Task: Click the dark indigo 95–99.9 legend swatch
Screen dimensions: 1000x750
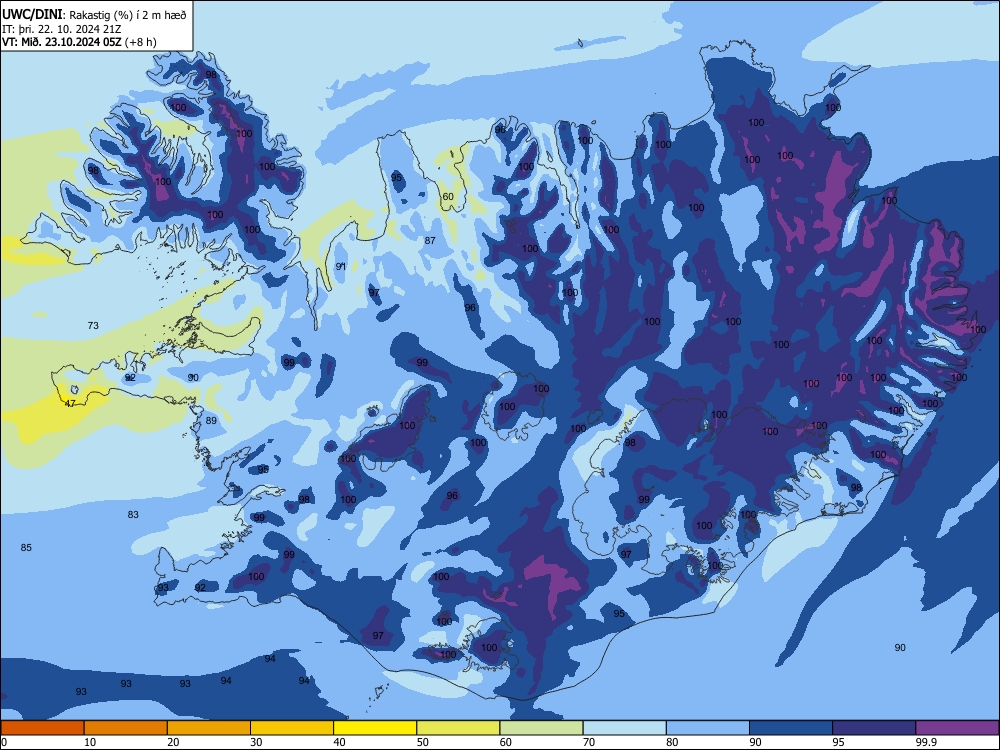Action: (874, 728)
